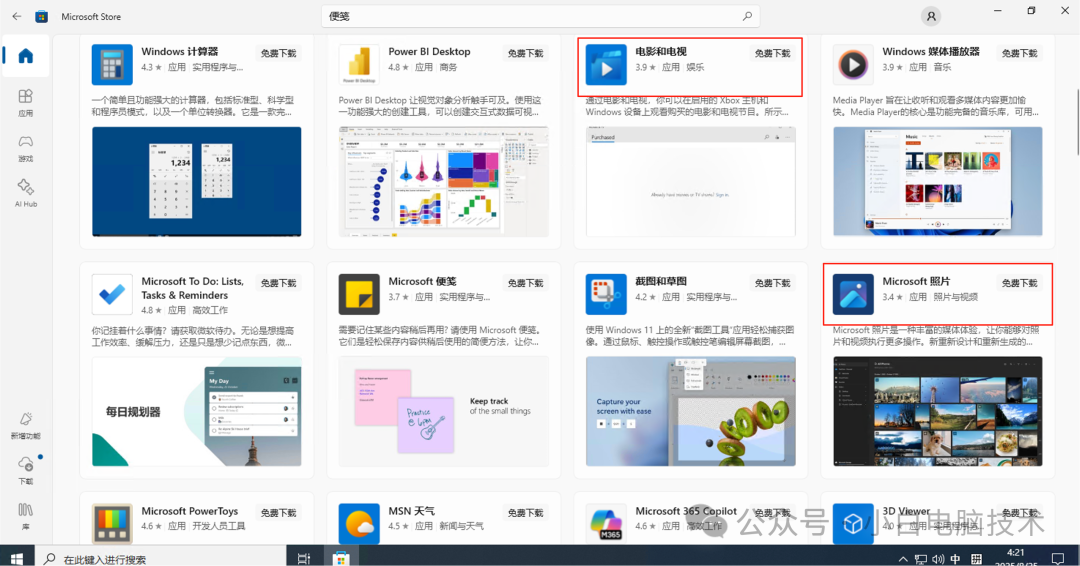Viewport: 1080px width, 566px height.
Task: Click the Windows 媒体播放器 app icon
Action: [853, 64]
